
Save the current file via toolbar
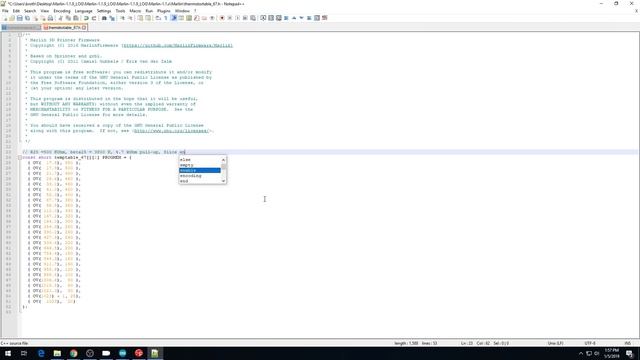pyautogui.click(x=20, y=18)
